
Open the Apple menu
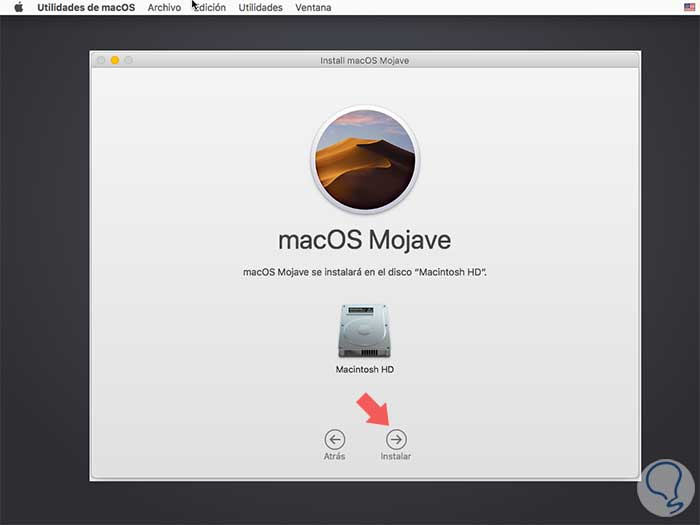point(18,8)
